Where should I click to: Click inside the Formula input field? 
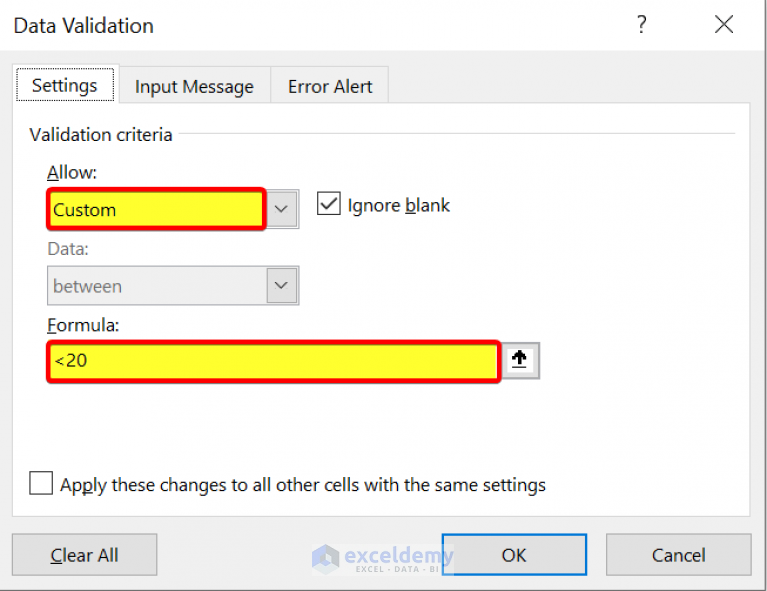tap(274, 361)
